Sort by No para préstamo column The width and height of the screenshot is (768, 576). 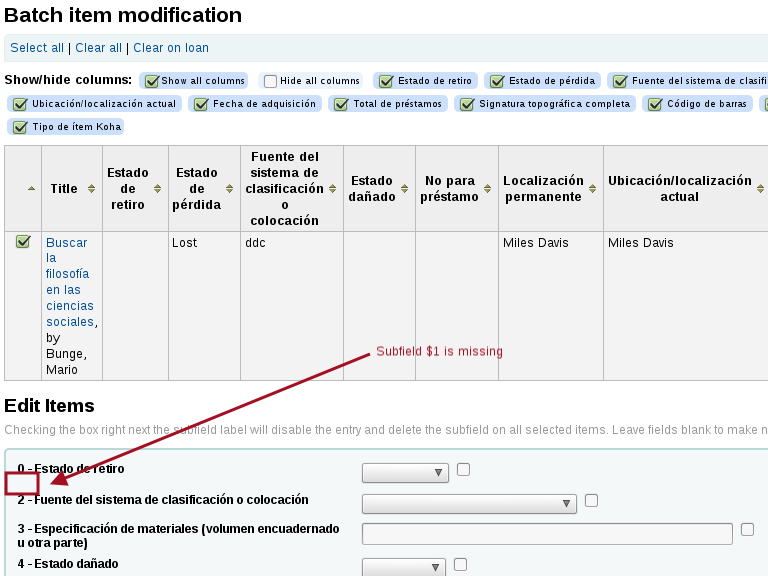tap(488, 189)
